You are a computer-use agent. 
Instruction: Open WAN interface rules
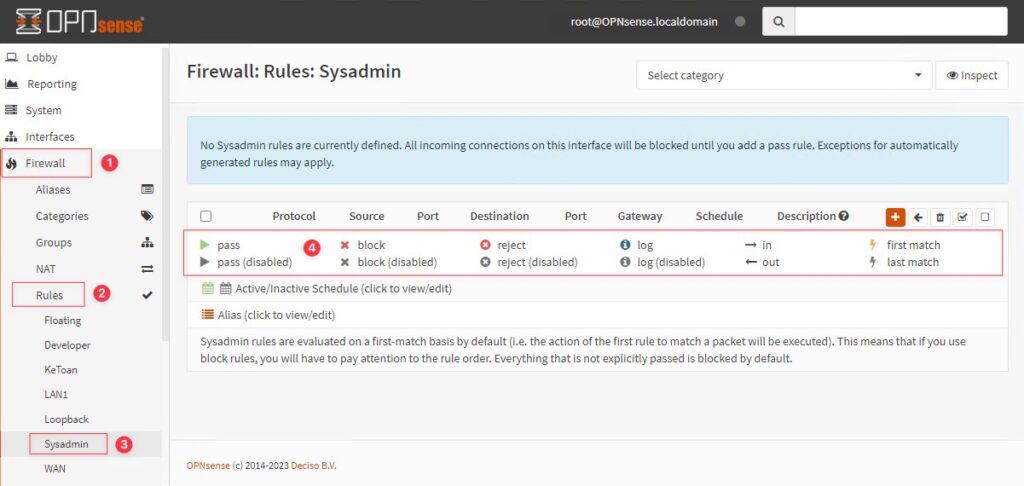pyautogui.click(x=55, y=468)
